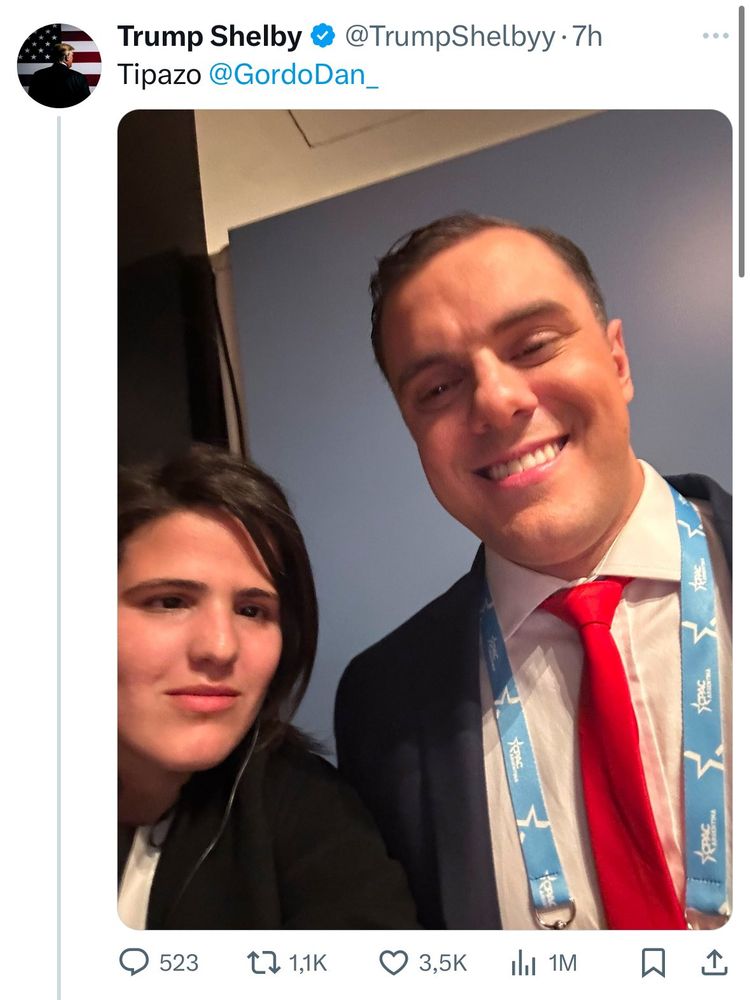This screenshot has height=1000, width=750.
Task: Click the vertical scrollbar on the right edge
Action: (741, 139)
